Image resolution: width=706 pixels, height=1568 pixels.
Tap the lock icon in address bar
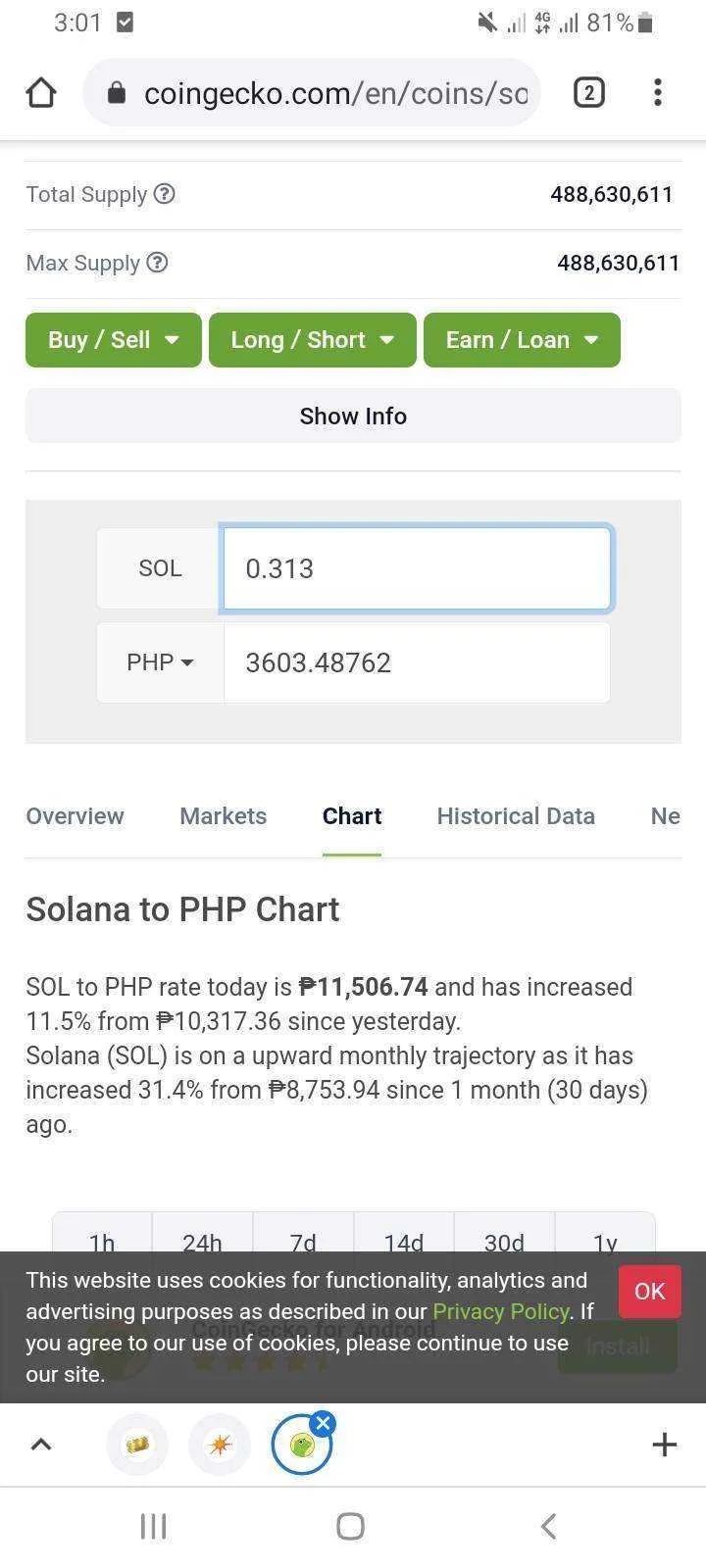pyautogui.click(x=117, y=93)
